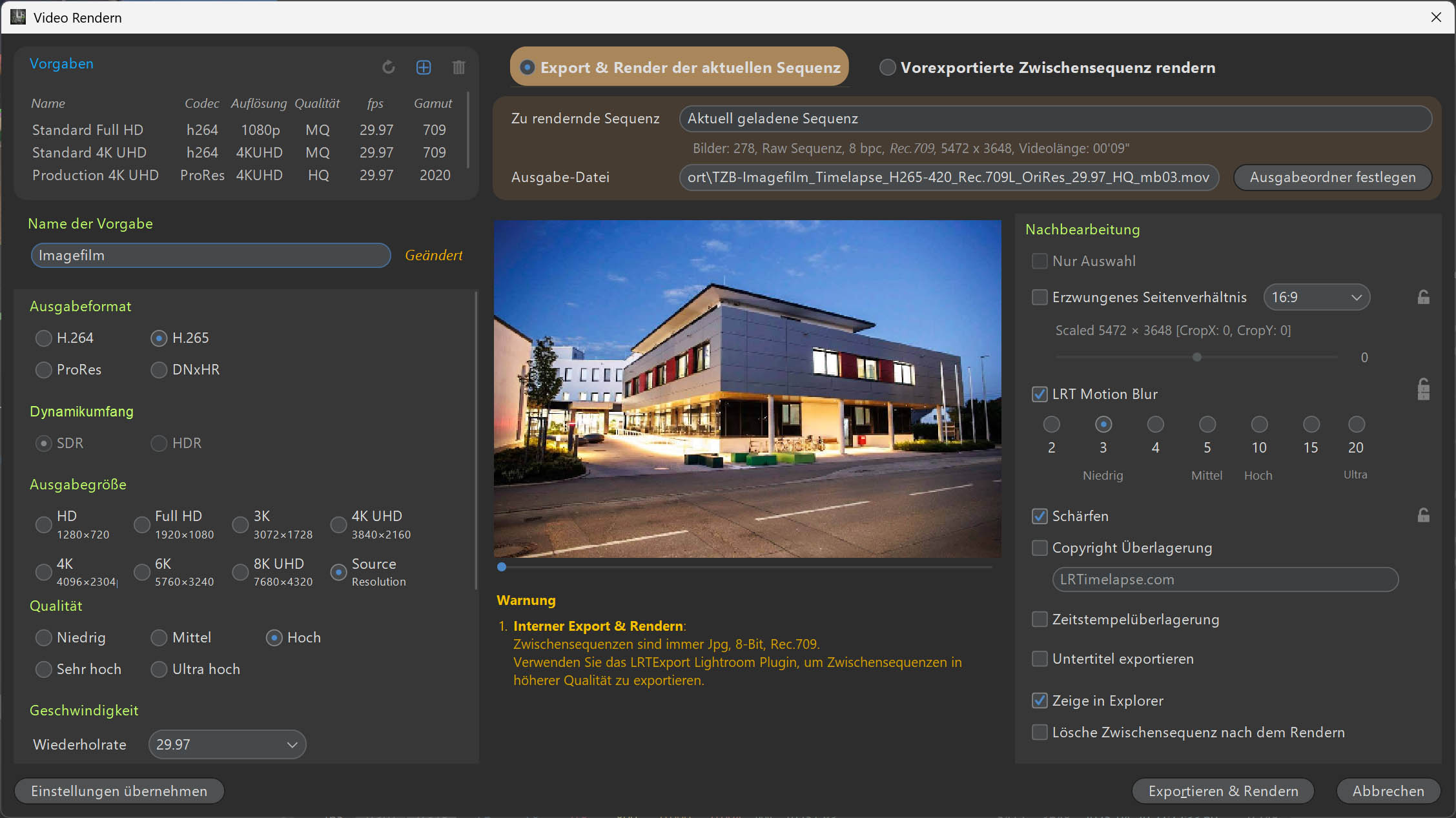1456x818 pixels.
Task: Open the 16:9 aspect ratio dropdown
Action: 1316,297
